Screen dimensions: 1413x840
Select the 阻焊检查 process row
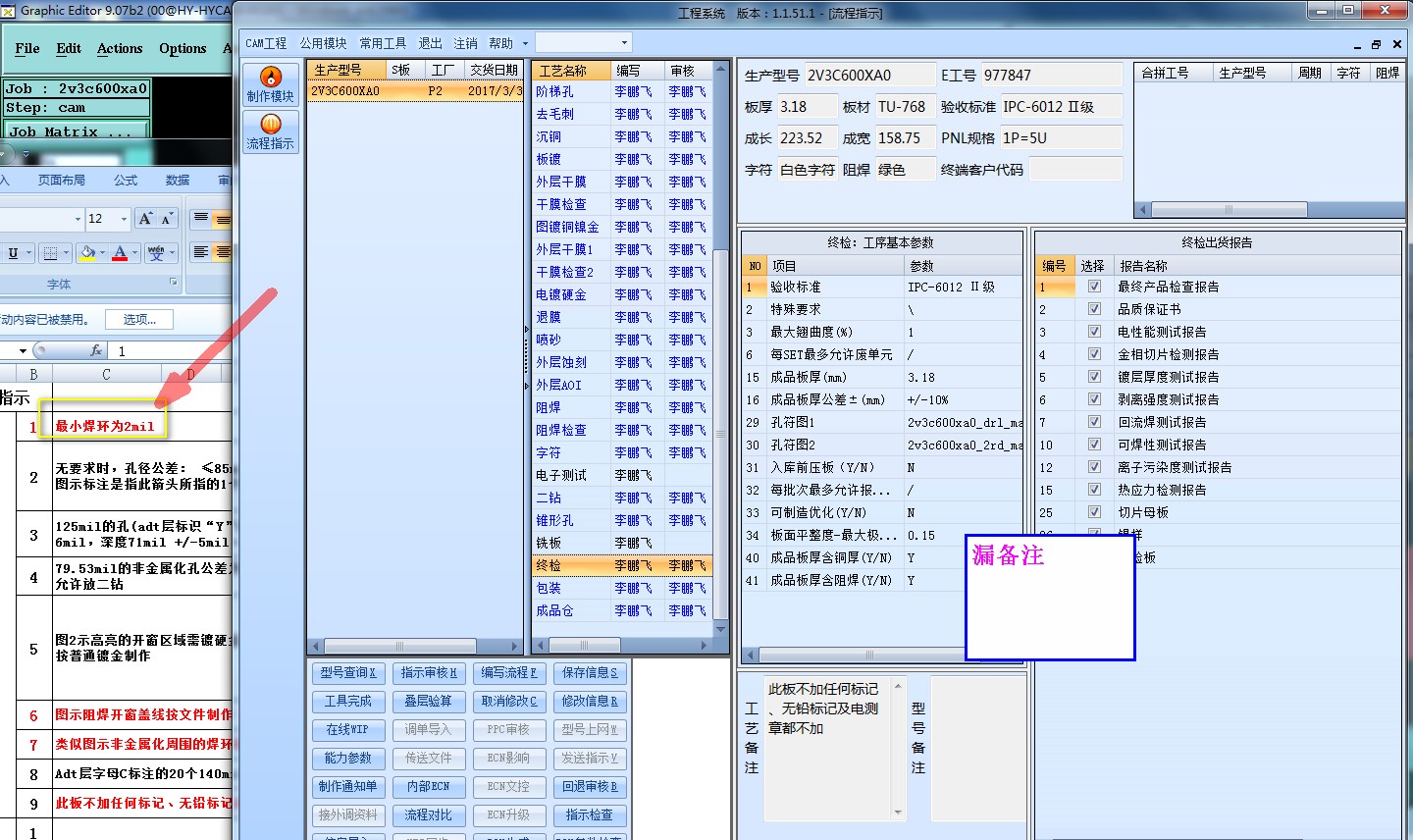coord(621,430)
